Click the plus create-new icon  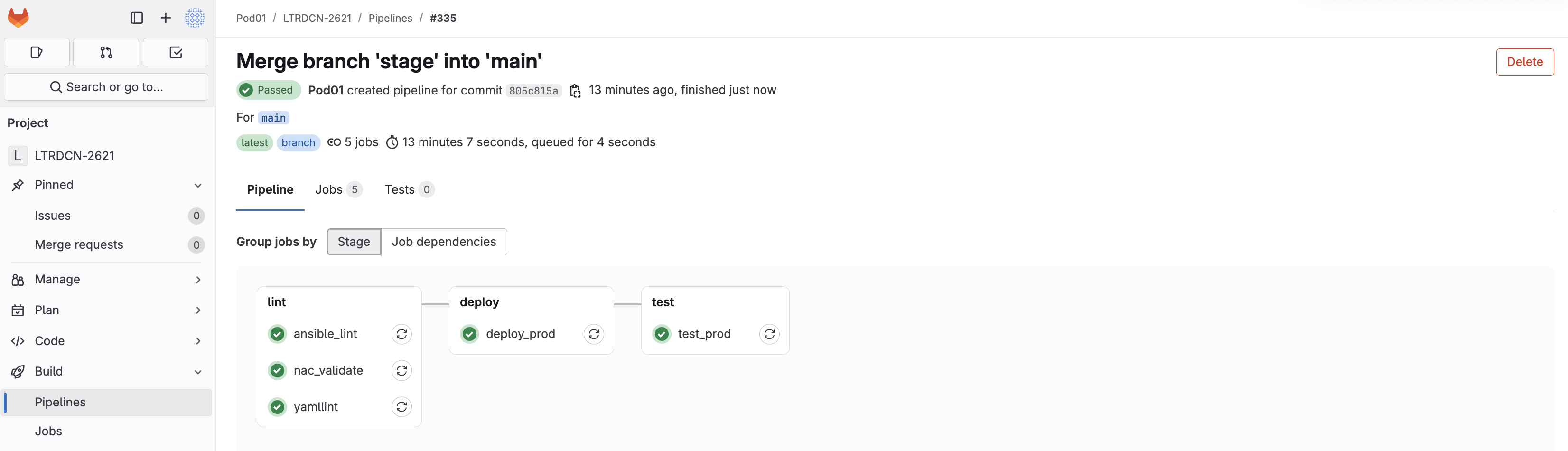[166, 18]
